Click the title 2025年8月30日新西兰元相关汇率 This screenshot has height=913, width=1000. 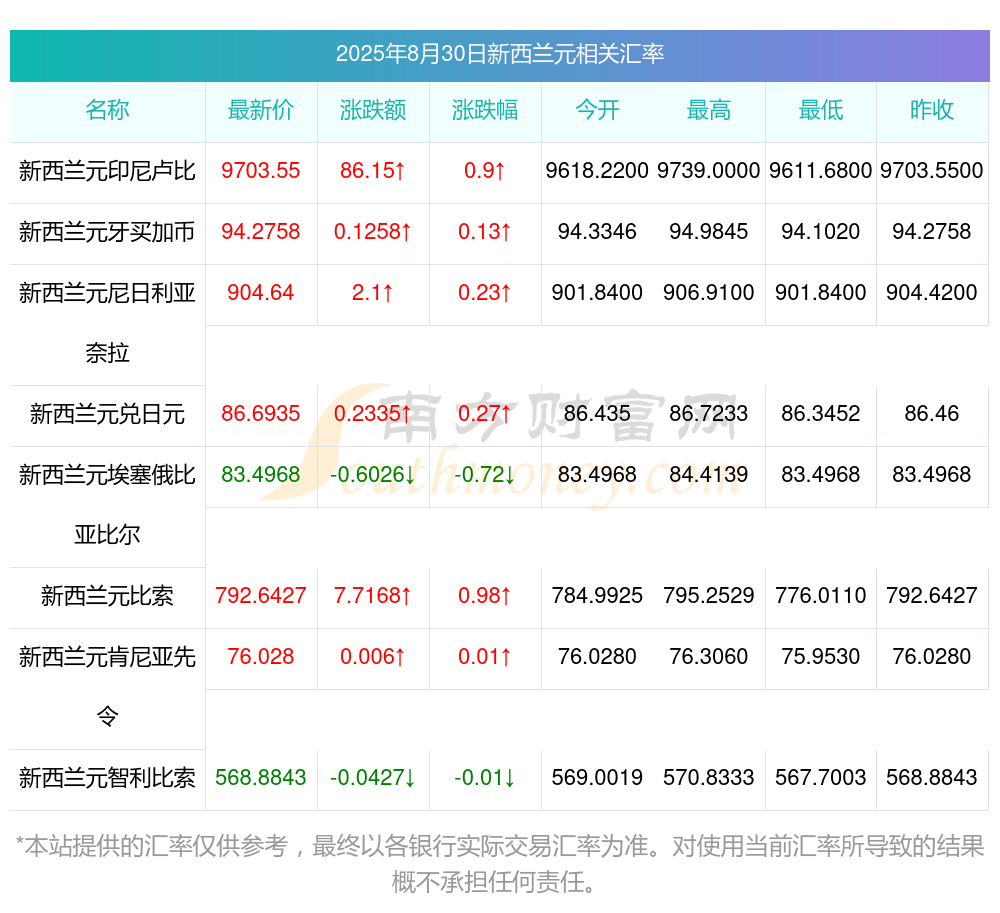(x=499, y=54)
